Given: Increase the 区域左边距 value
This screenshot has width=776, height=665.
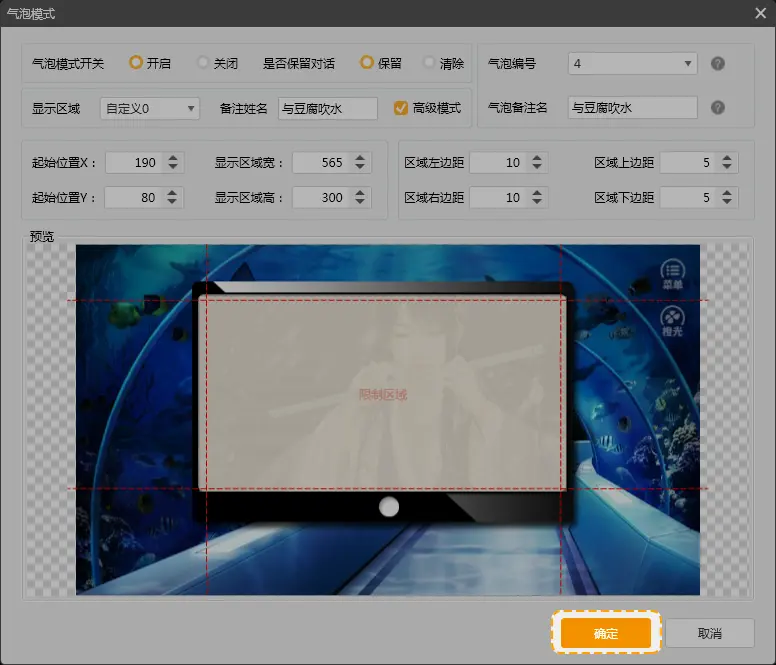Looking at the screenshot, I should point(539,157).
